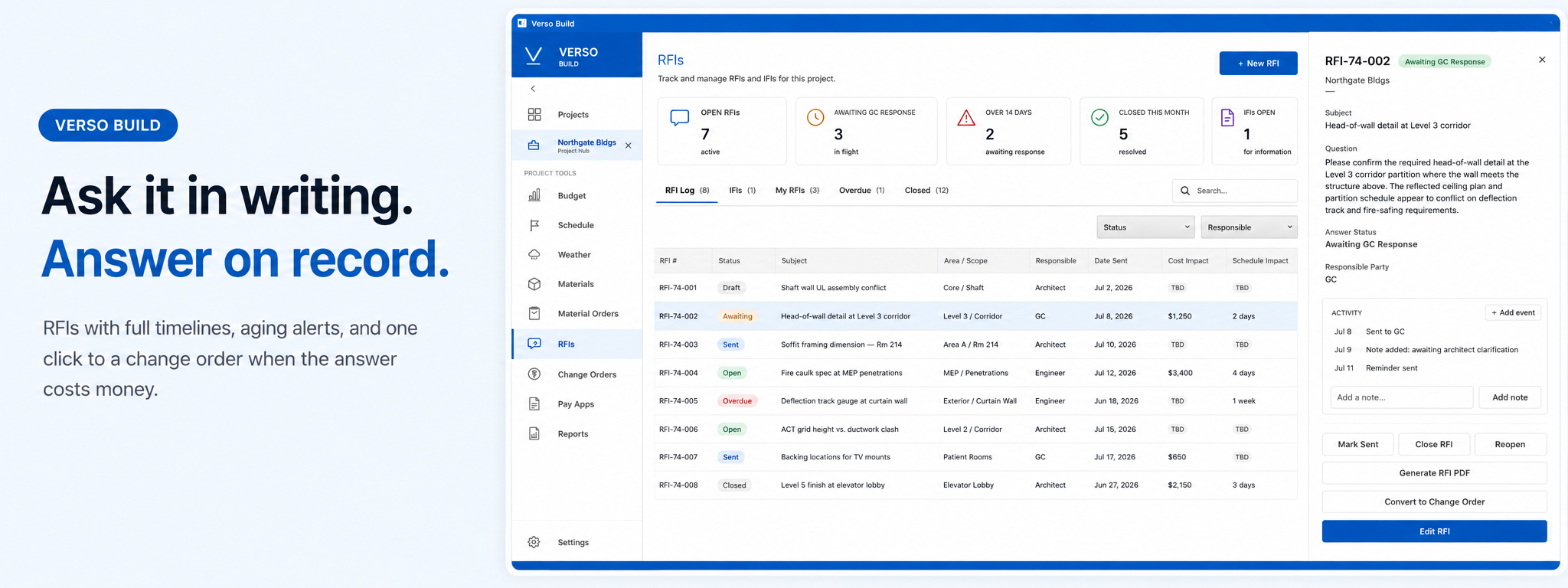Click subject Fire caulk spec at MEP penetrations
Viewport: 1568px width, 588px height.
pos(841,373)
